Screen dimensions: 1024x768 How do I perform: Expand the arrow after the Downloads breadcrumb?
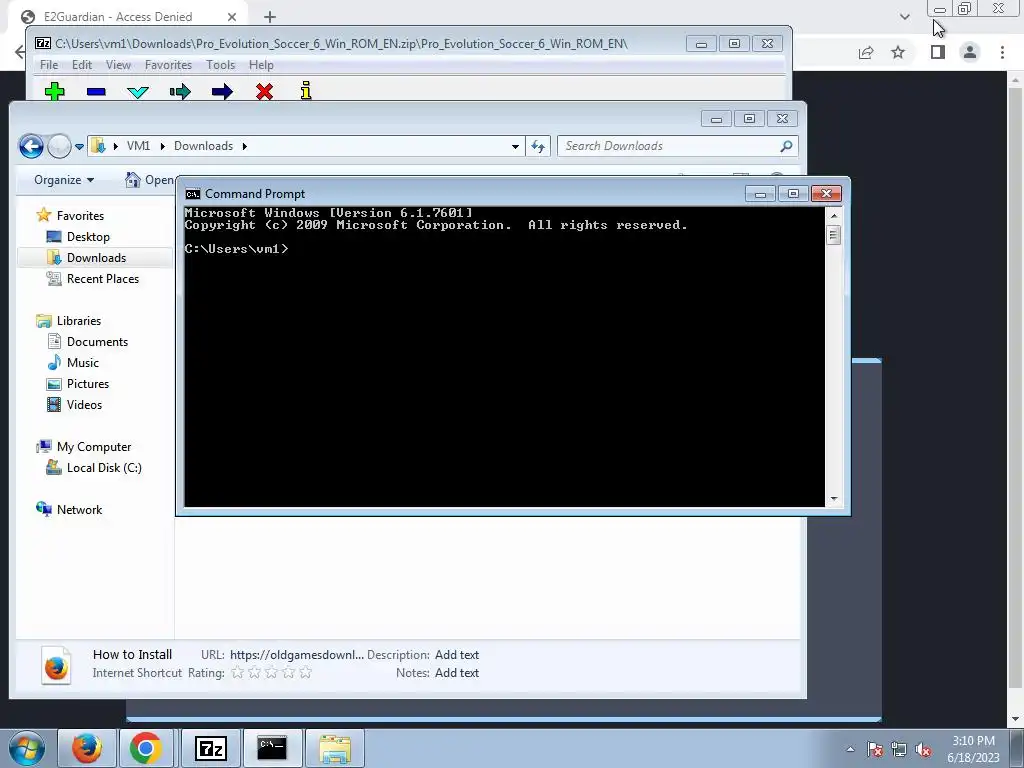245,146
